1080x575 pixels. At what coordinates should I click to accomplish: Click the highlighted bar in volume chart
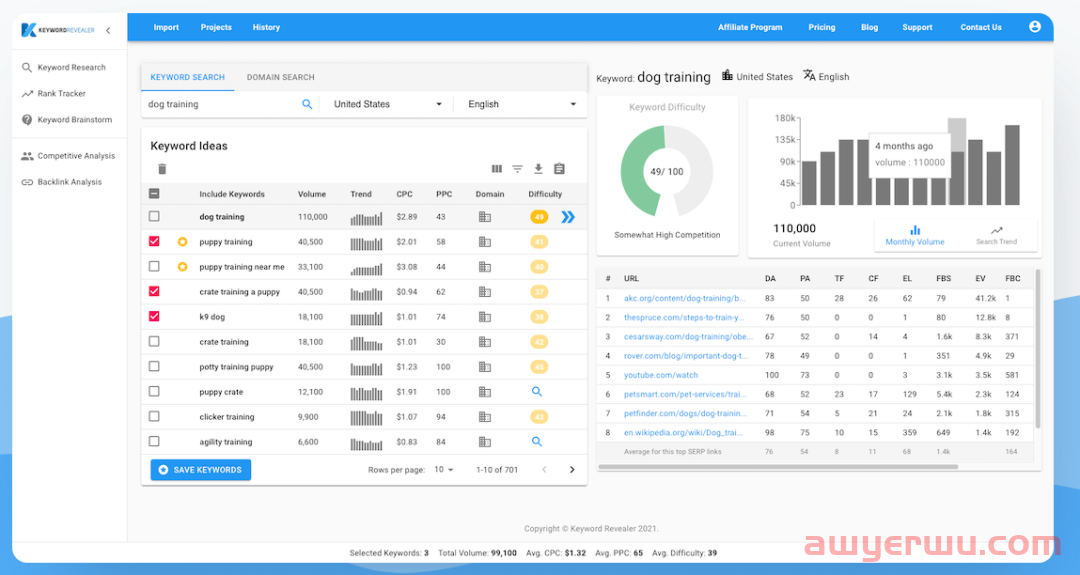click(957, 162)
